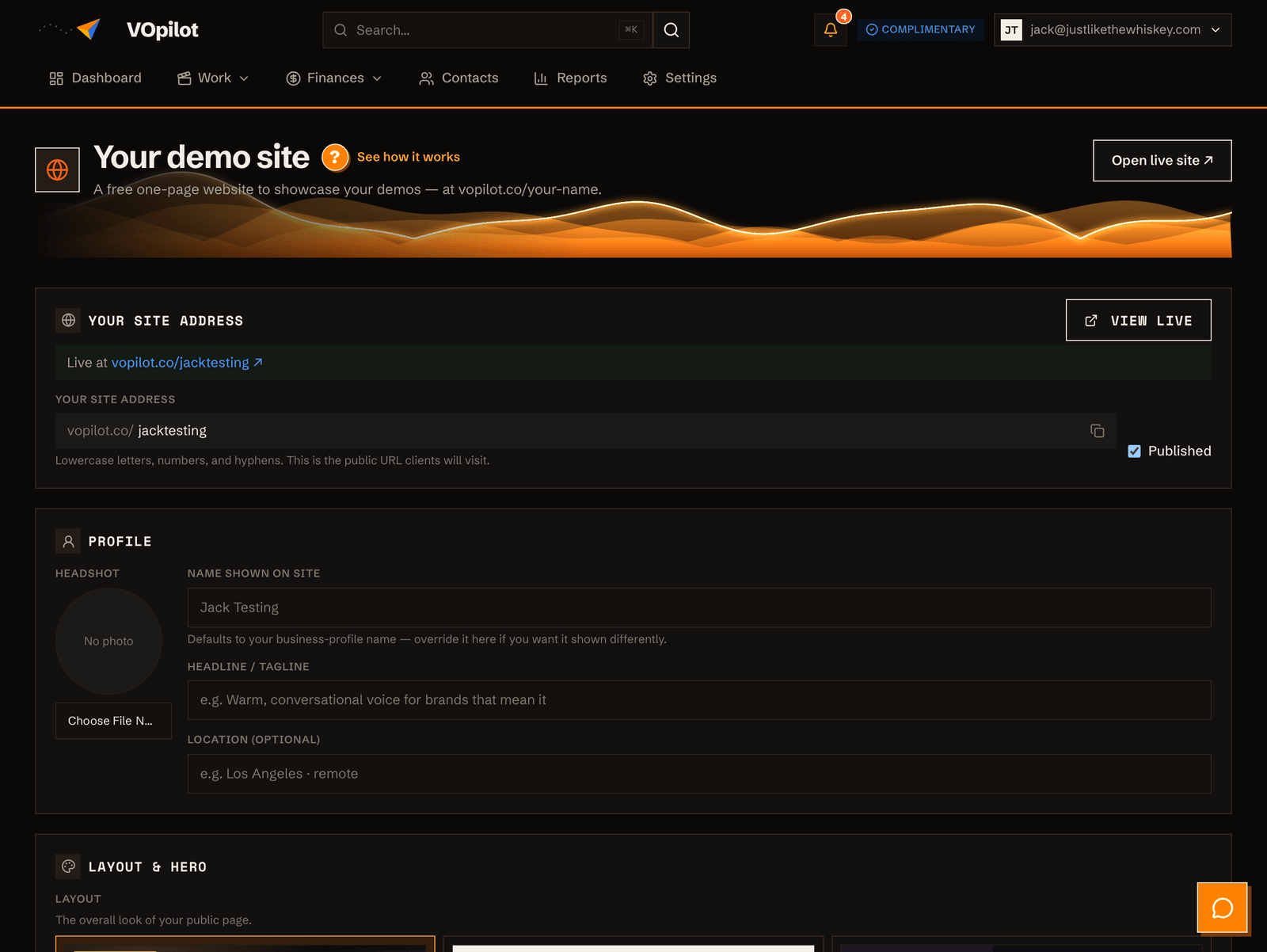Click the orange help question mark icon
Viewport: 1267px width, 952px height.
(x=335, y=158)
